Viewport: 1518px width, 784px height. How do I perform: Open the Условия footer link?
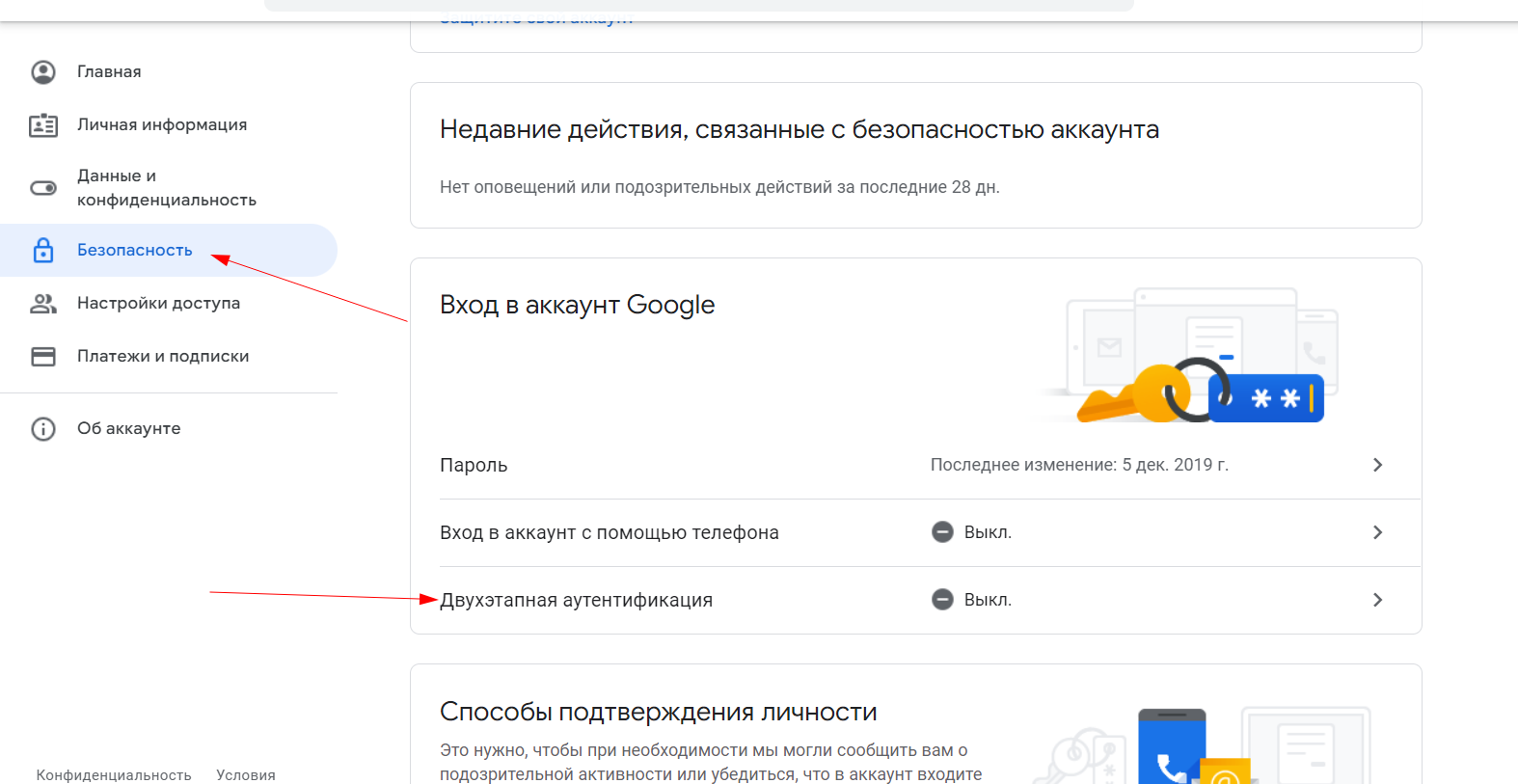246,774
